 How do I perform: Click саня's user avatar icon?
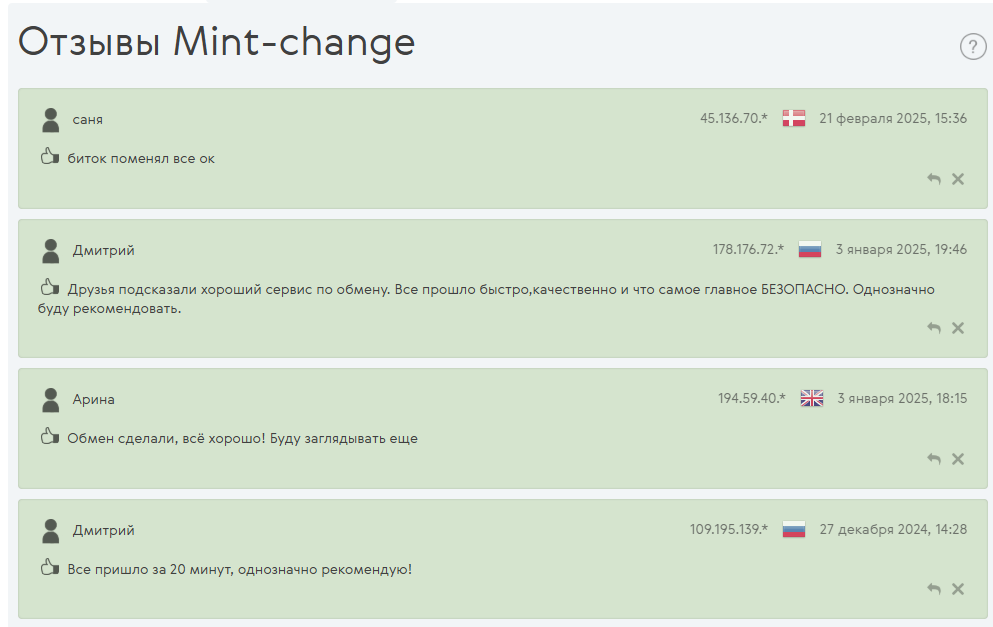[51, 120]
